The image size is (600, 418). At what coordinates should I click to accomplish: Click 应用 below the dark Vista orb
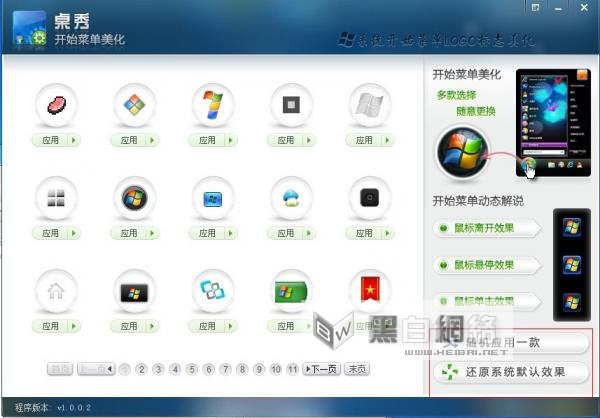[x=129, y=233]
